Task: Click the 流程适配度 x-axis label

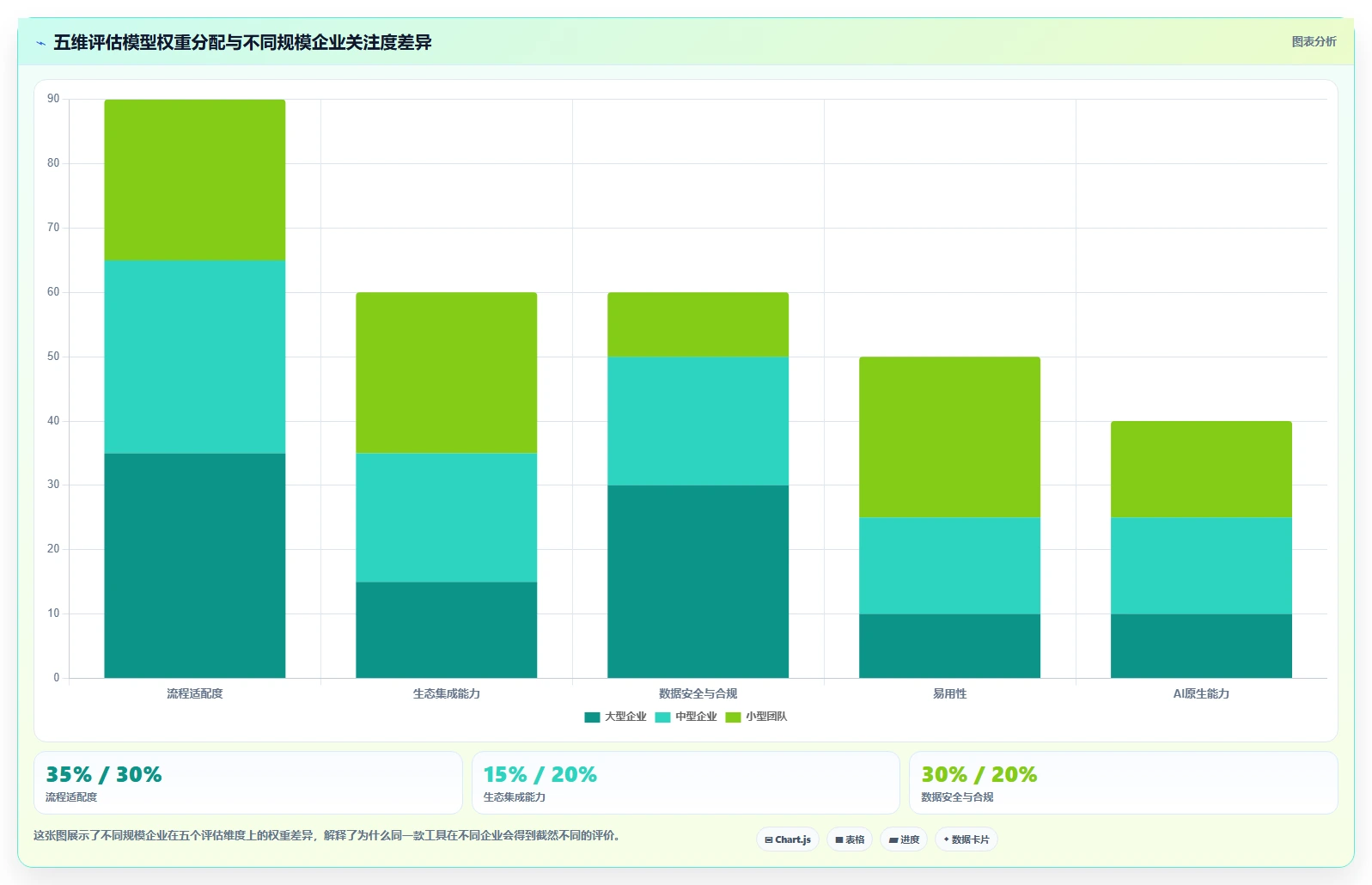Action: pos(195,693)
